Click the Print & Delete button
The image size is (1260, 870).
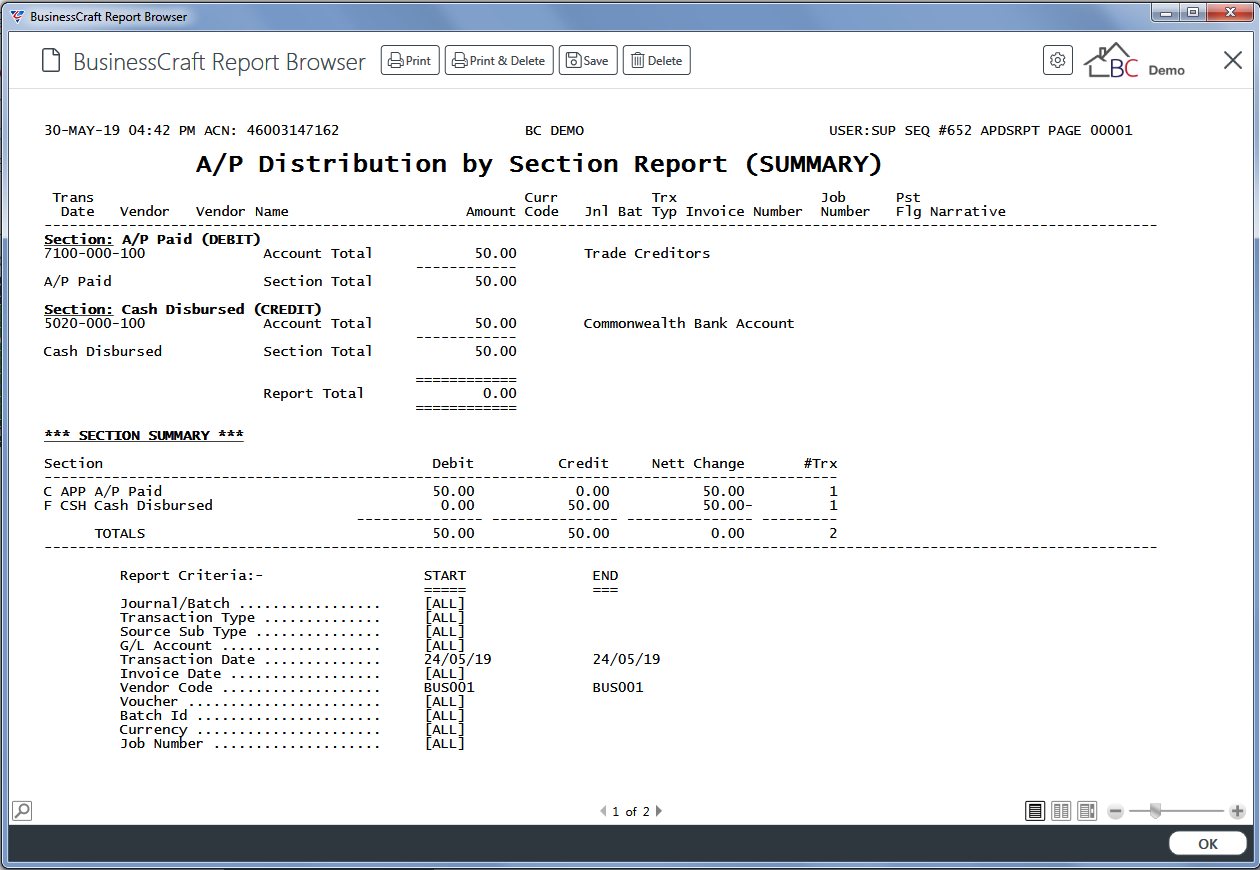tap(499, 60)
